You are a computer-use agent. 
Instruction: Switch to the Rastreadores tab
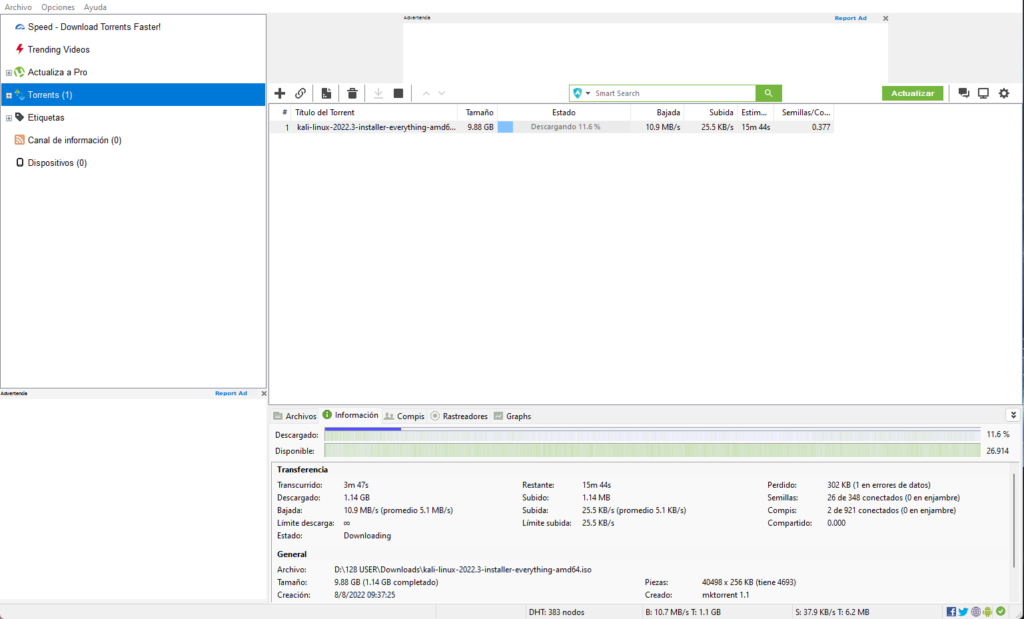(x=459, y=416)
